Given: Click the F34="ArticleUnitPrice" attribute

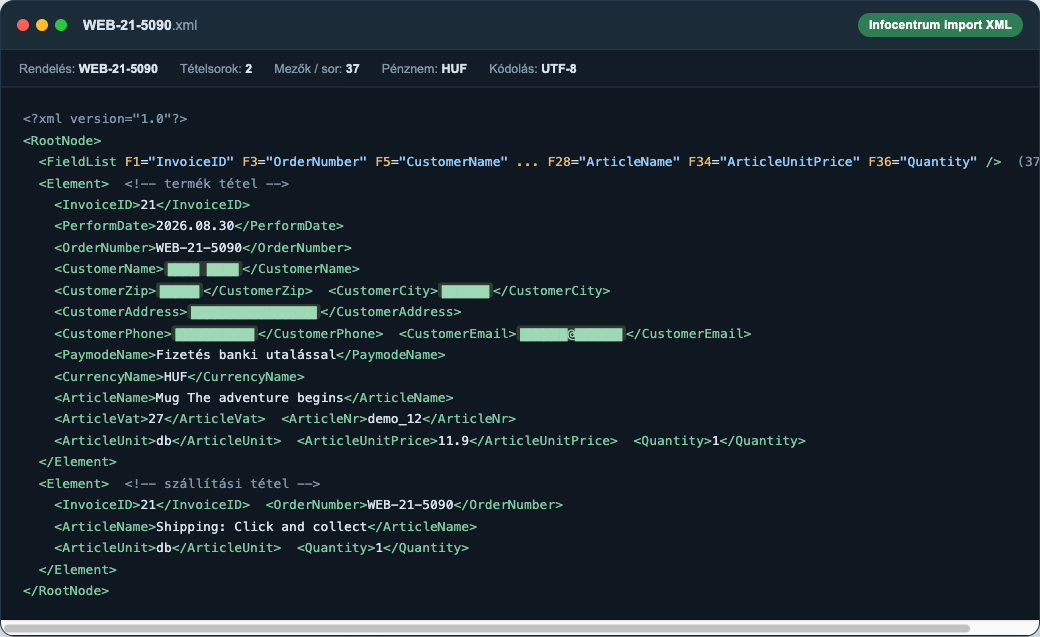Looking at the screenshot, I should (x=774, y=162).
